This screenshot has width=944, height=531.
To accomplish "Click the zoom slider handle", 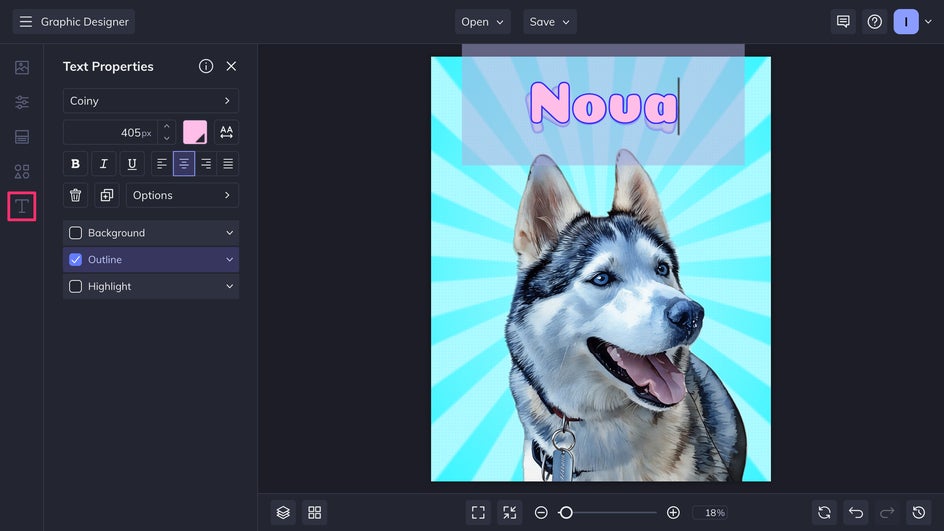I will point(565,512).
